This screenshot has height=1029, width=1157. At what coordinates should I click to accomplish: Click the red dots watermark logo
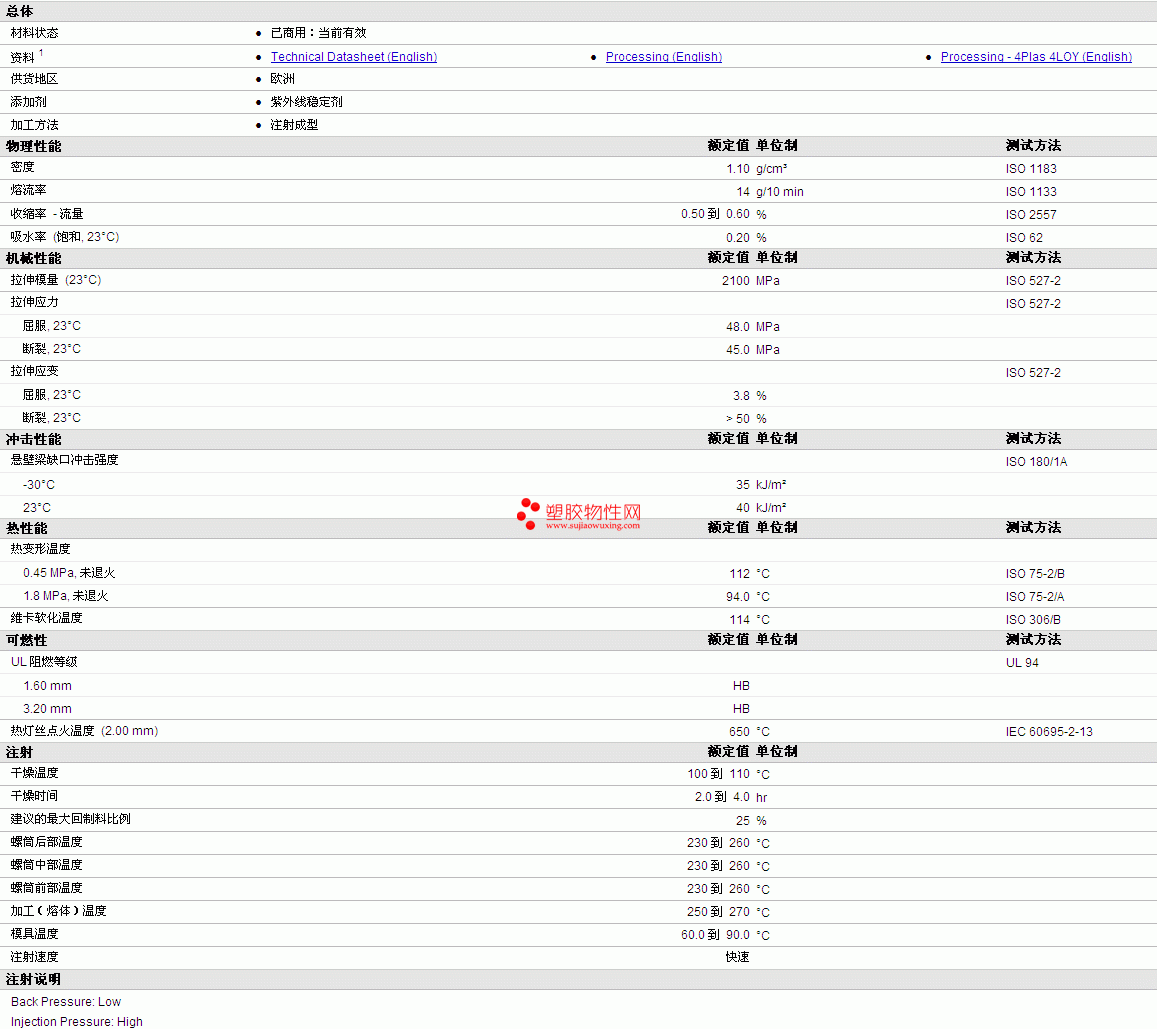[528, 514]
